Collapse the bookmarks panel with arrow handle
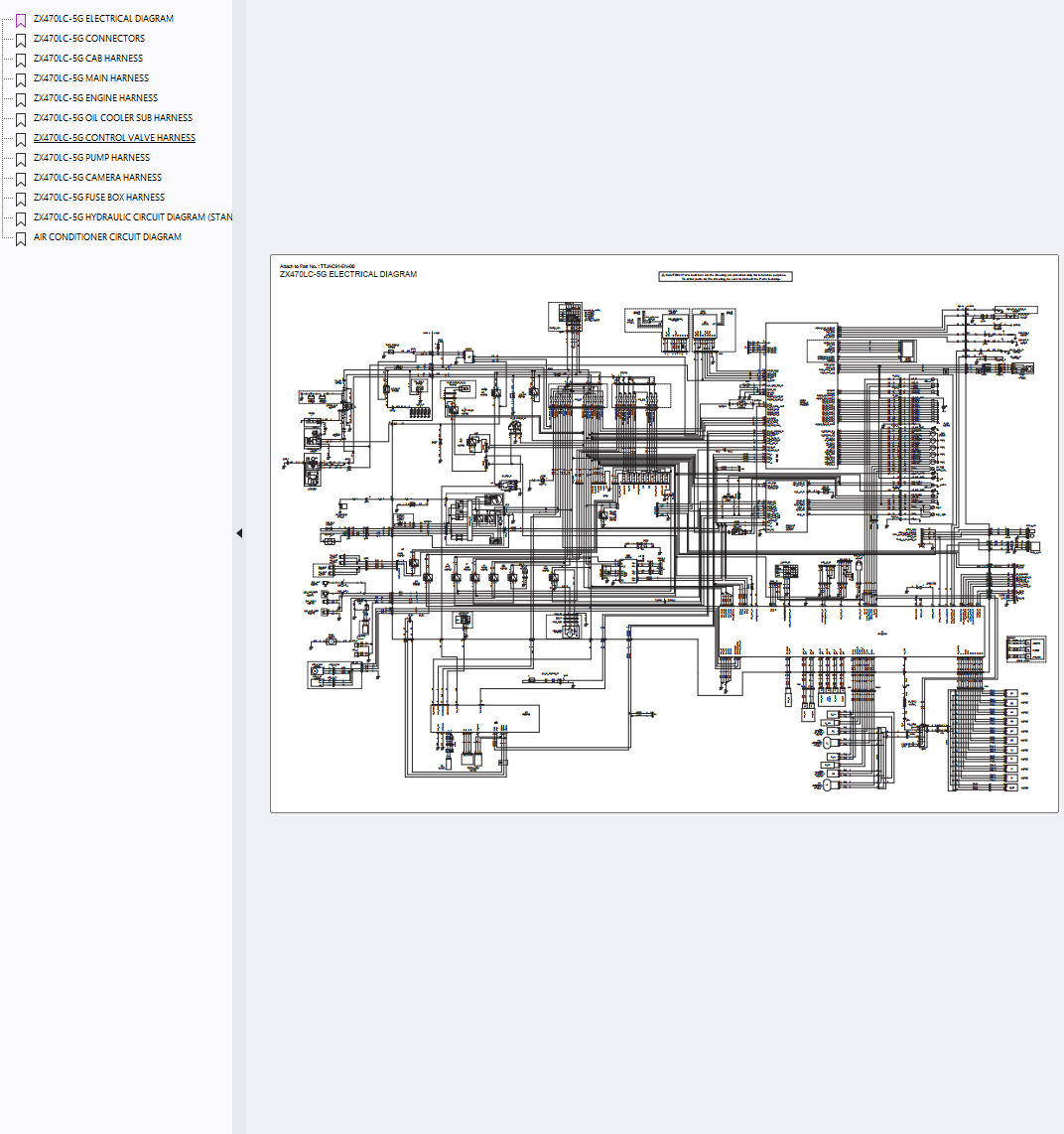The height and width of the screenshot is (1134, 1064). (x=239, y=533)
